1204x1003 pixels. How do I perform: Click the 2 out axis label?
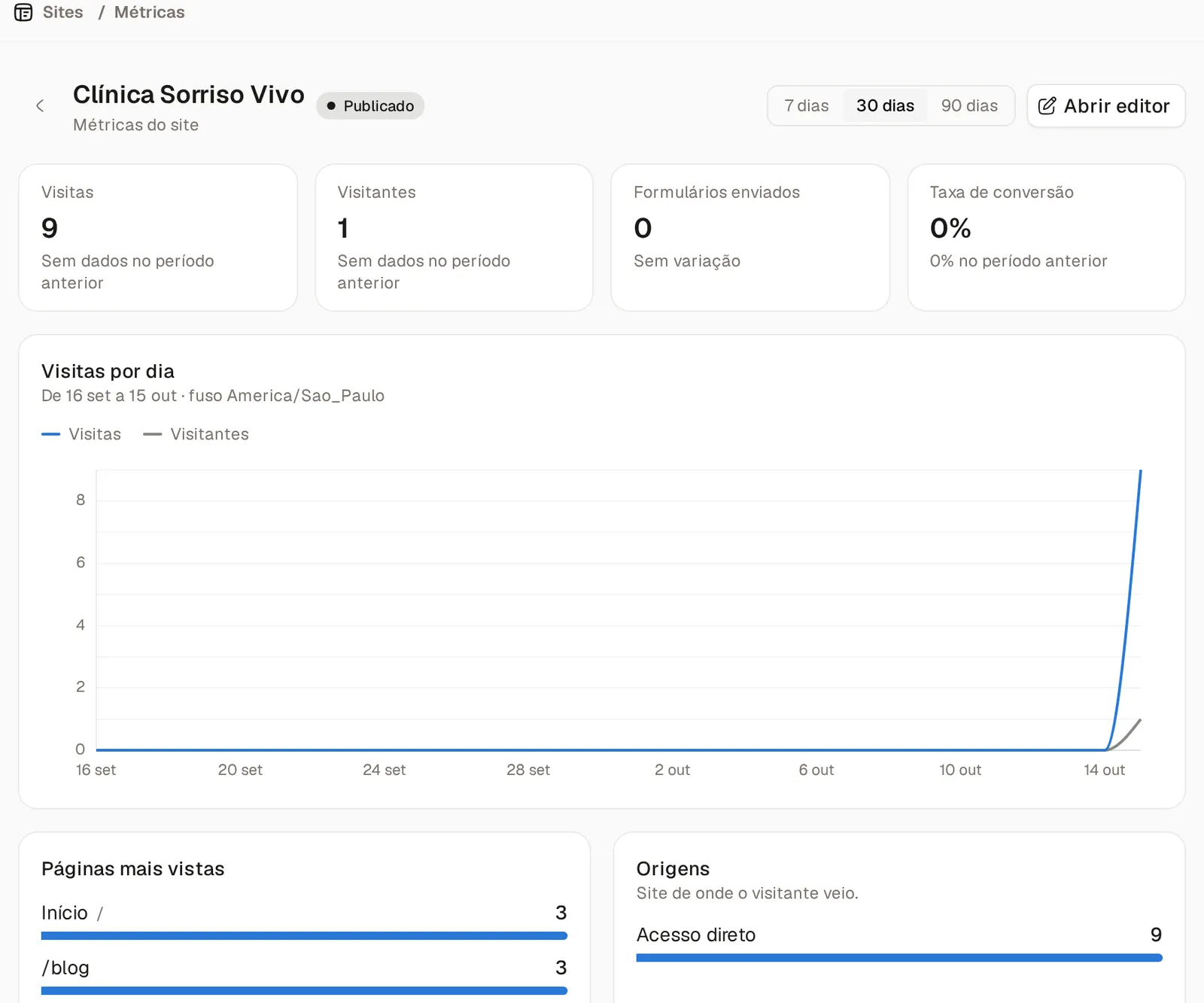coord(672,770)
